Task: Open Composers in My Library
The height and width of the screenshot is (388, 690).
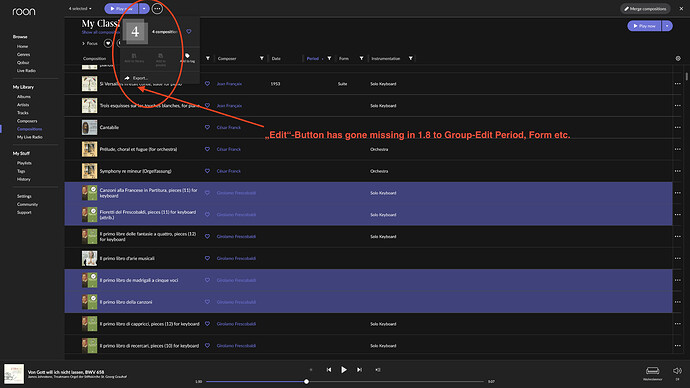Action: [27, 121]
